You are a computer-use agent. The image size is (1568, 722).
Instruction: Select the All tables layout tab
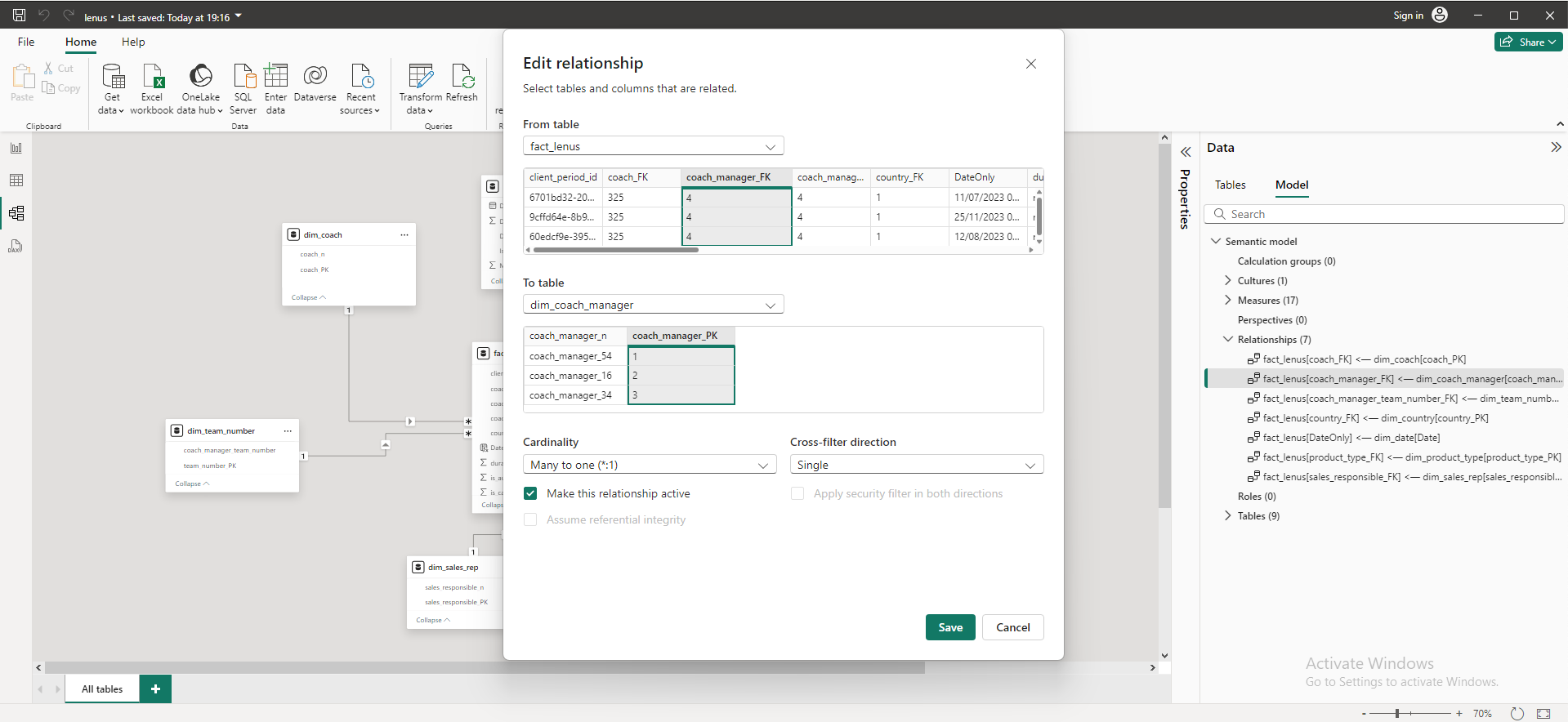click(102, 689)
